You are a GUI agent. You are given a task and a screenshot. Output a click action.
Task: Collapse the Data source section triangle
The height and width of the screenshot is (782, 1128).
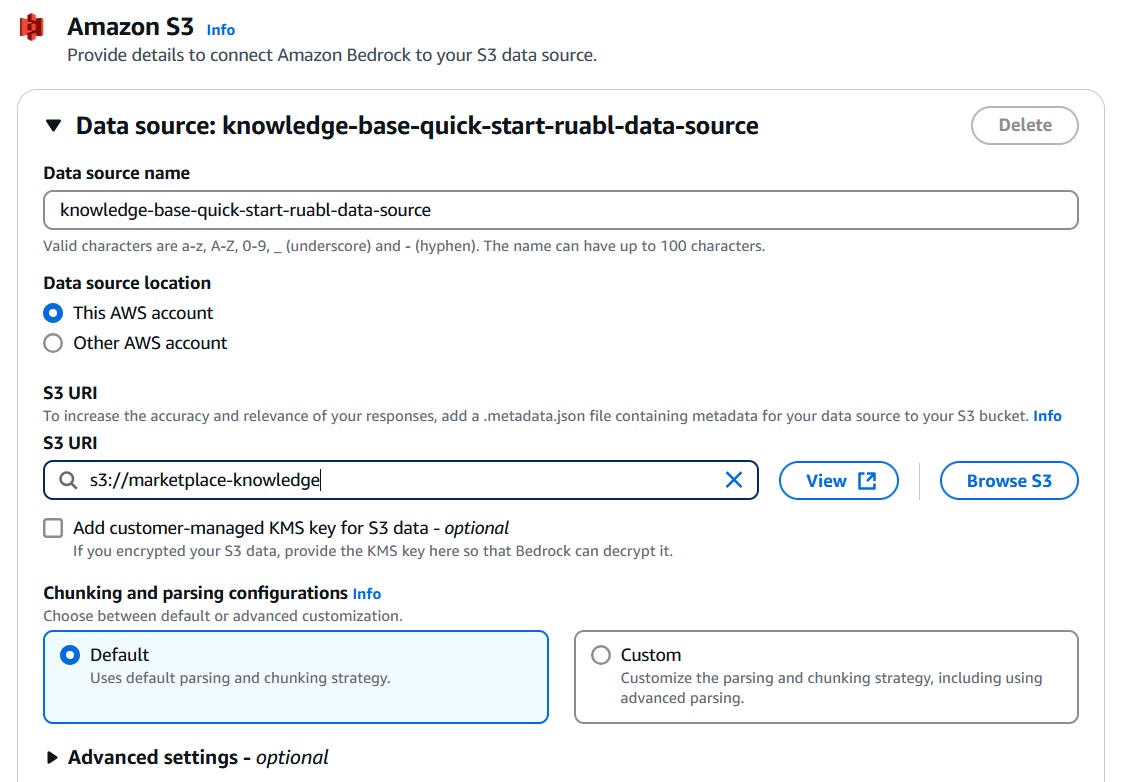click(x=53, y=125)
